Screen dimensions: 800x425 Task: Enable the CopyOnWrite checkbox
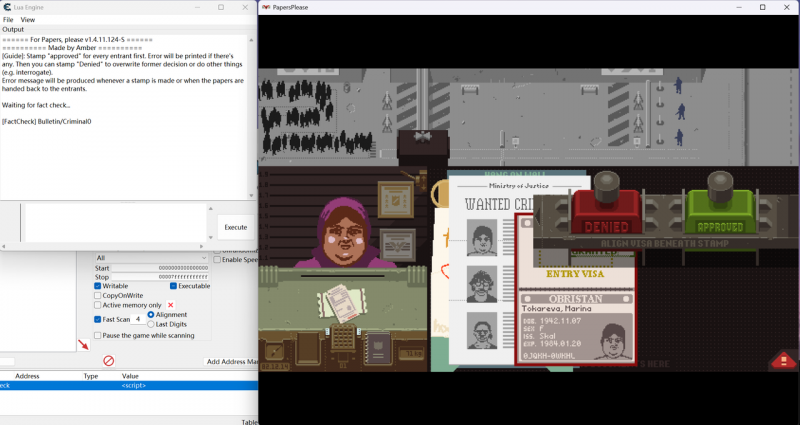97,295
